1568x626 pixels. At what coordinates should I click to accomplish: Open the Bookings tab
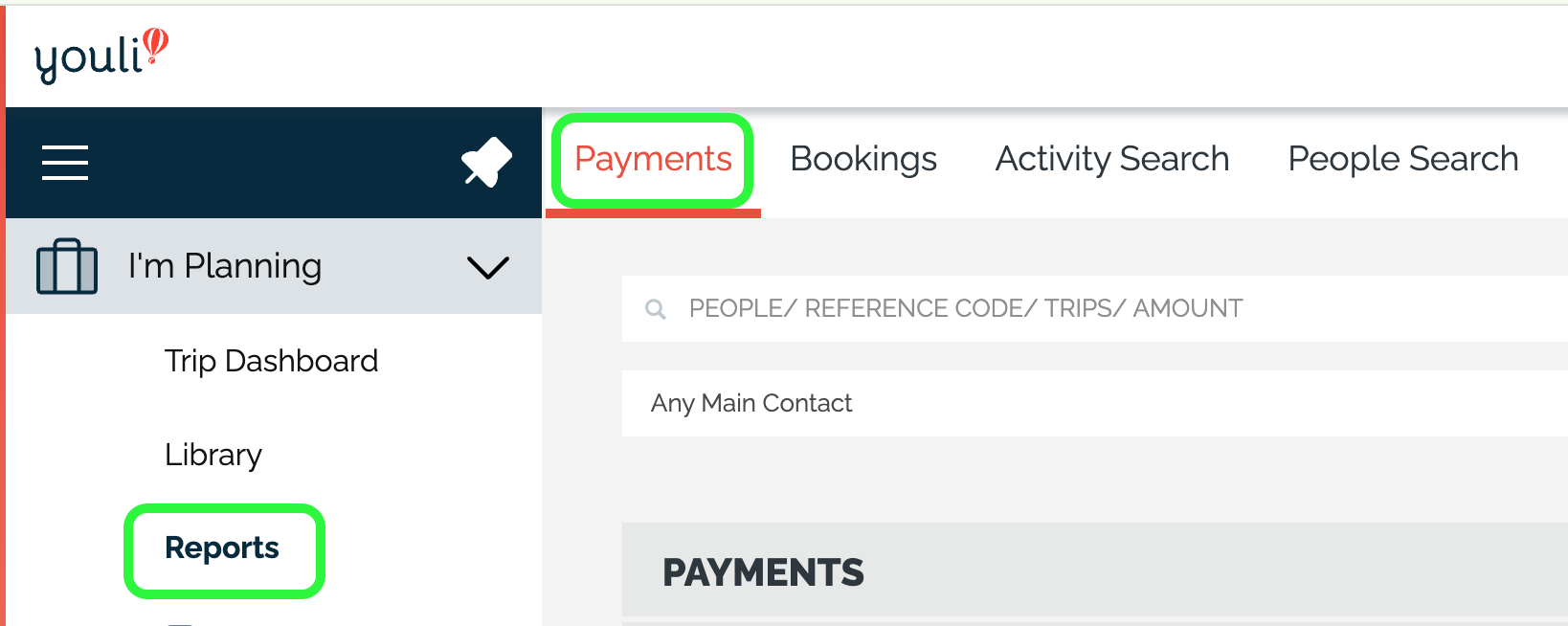point(863,159)
